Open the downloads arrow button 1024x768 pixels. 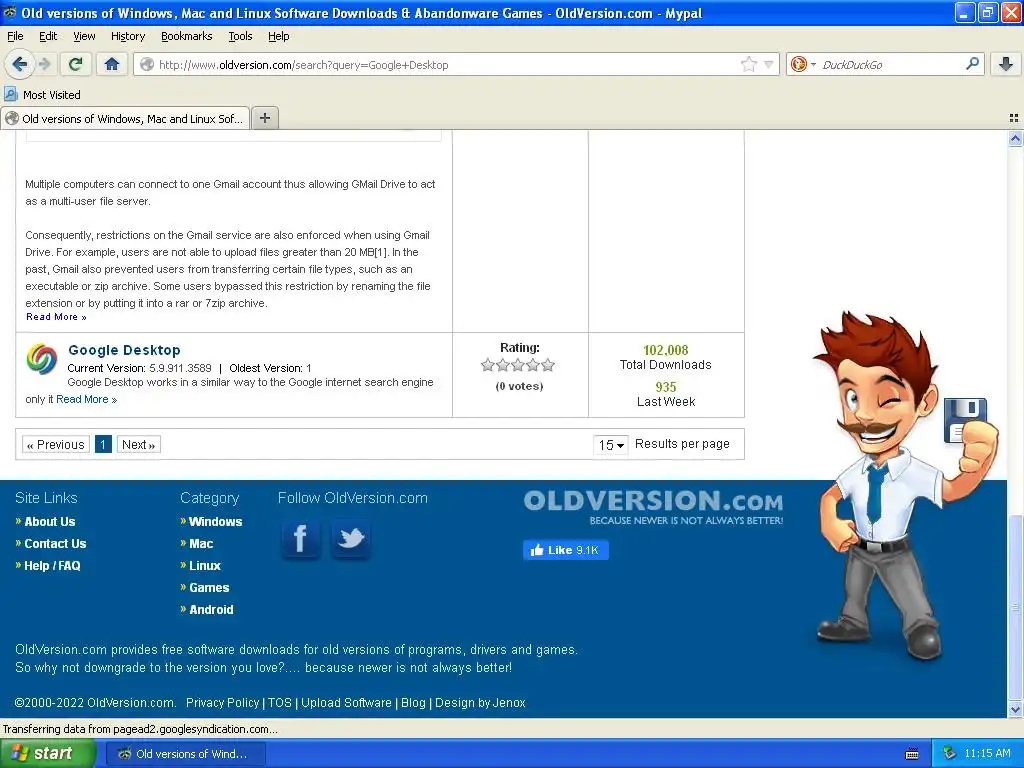click(1006, 64)
